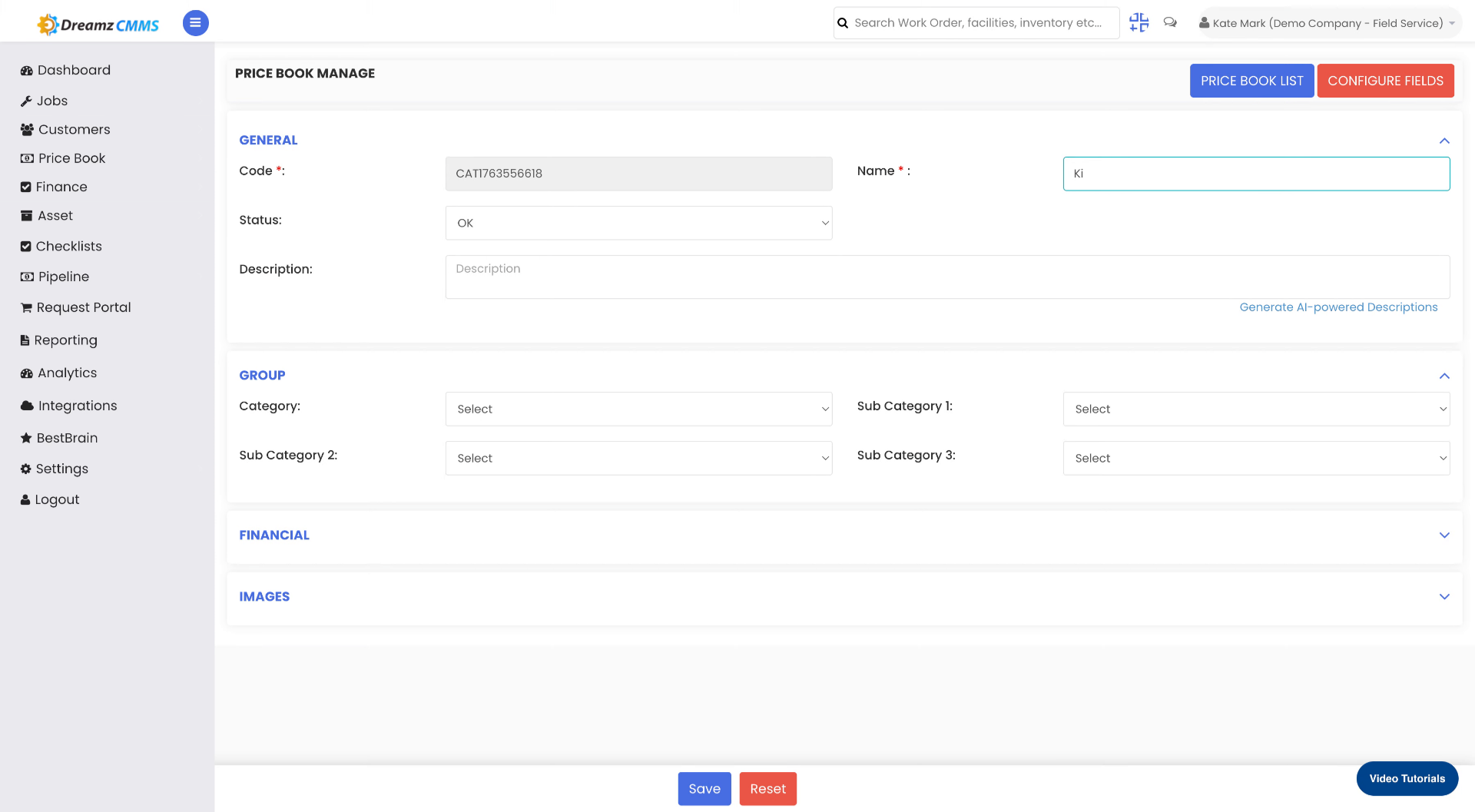Click the IMAGES section heading

264,597
